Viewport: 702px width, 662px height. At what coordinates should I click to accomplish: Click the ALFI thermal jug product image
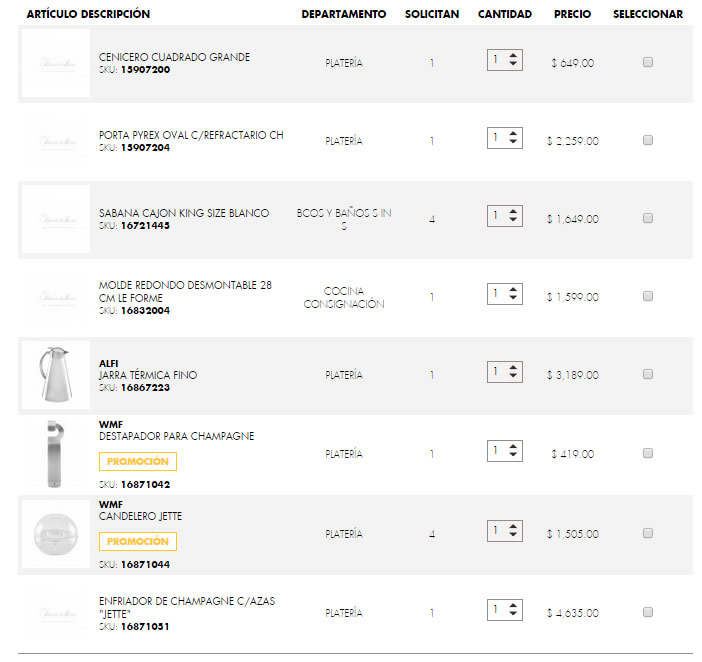(55, 374)
